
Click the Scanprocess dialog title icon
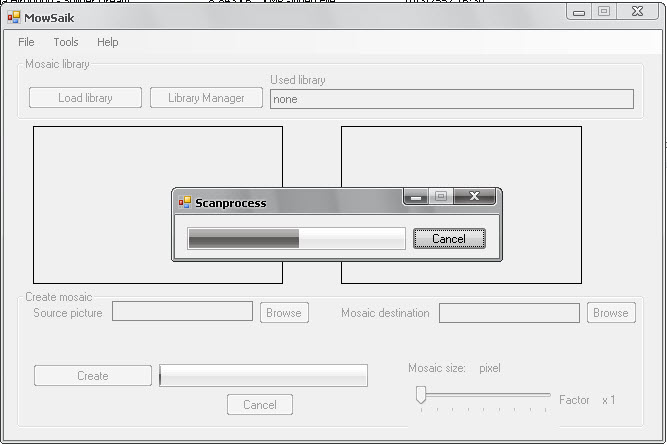click(184, 202)
